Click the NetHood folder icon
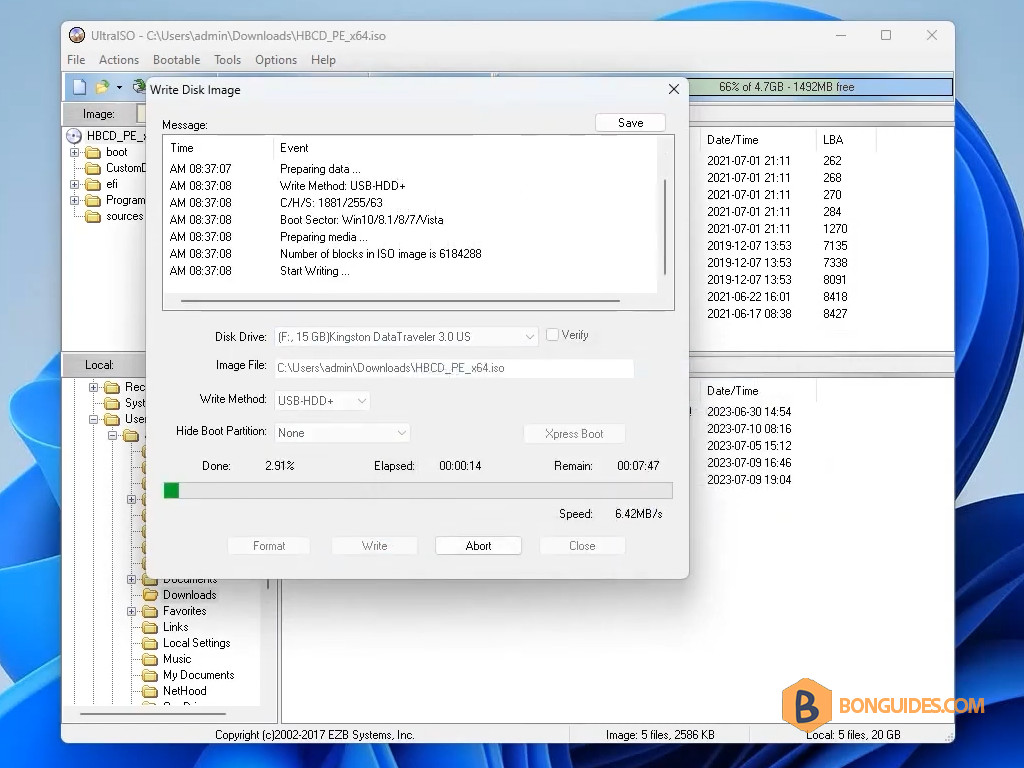Viewport: 1024px width, 768px height. (151, 691)
